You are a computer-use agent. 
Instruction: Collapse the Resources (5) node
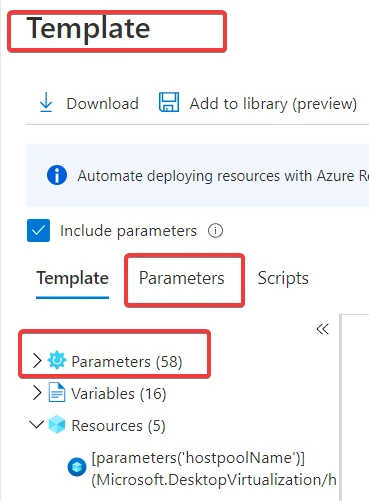36,424
